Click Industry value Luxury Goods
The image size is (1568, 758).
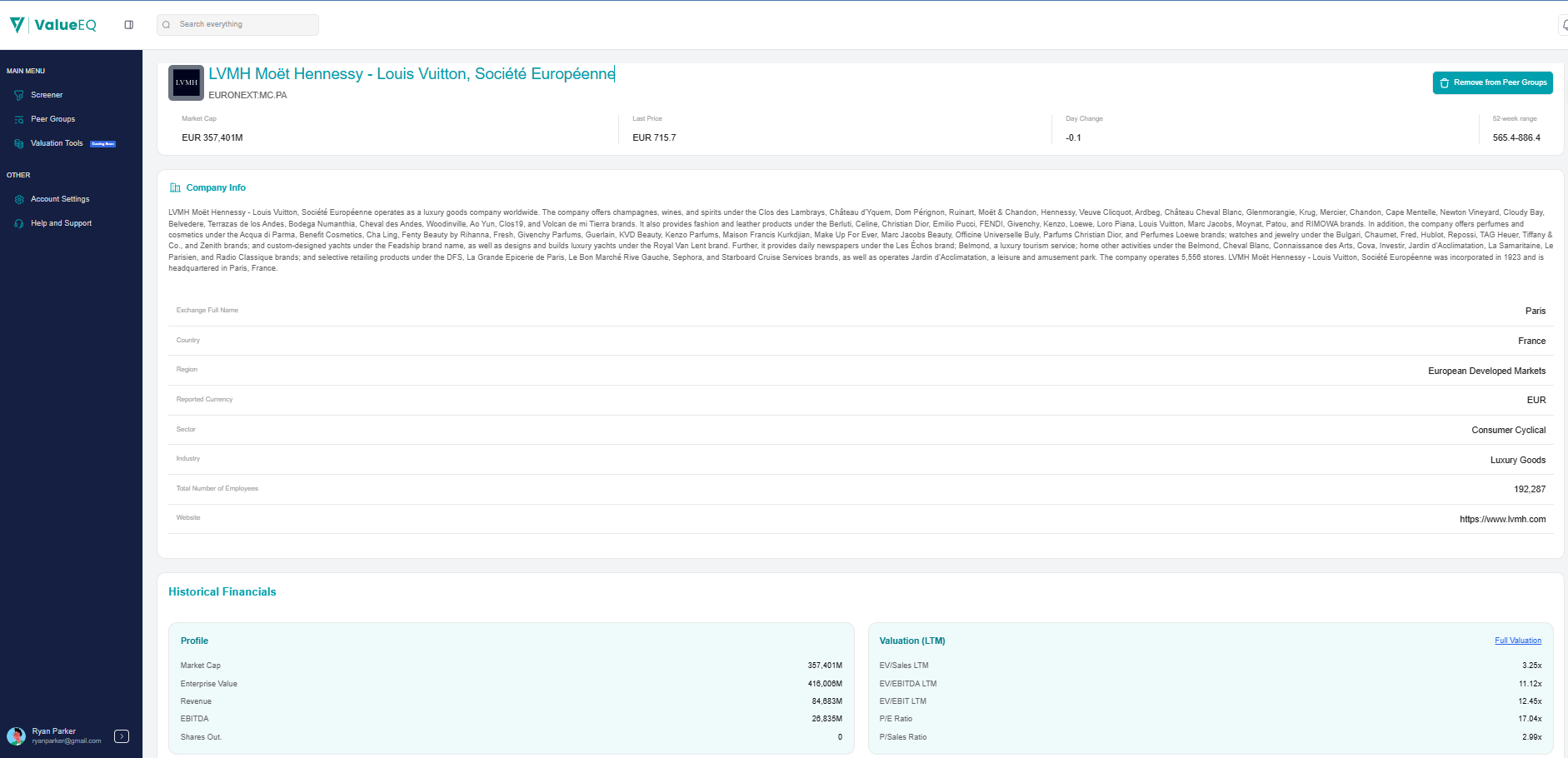(x=1517, y=460)
